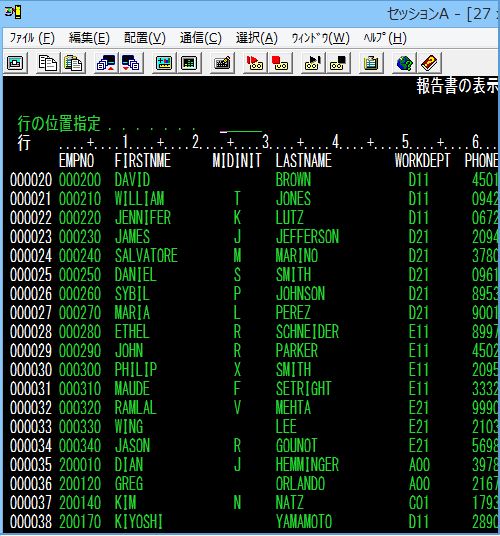This screenshot has width=500, height=536.
Task: Open the 通信(C) menu
Action: [x=201, y=38]
